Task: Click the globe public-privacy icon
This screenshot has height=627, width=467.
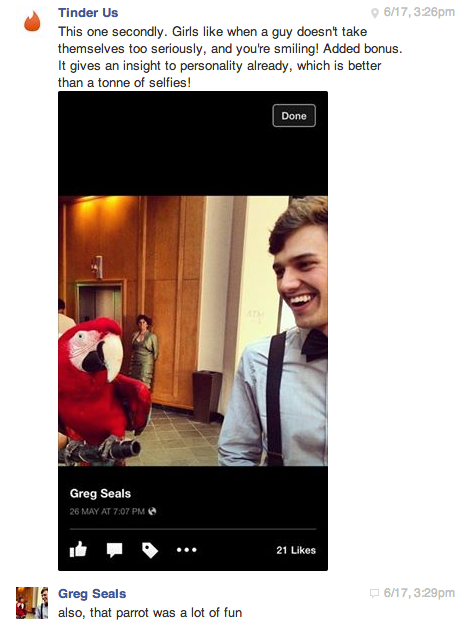Action: 152,511
